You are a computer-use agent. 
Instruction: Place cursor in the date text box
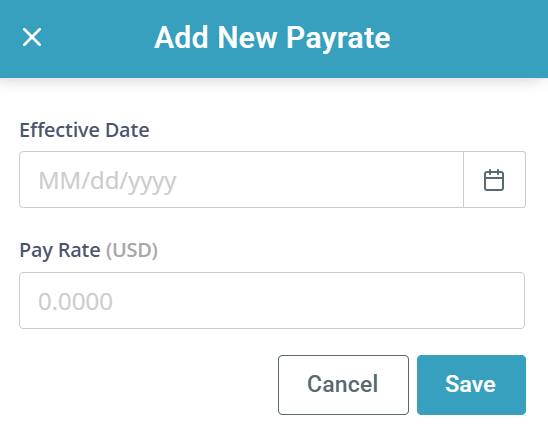click(241, 180)
